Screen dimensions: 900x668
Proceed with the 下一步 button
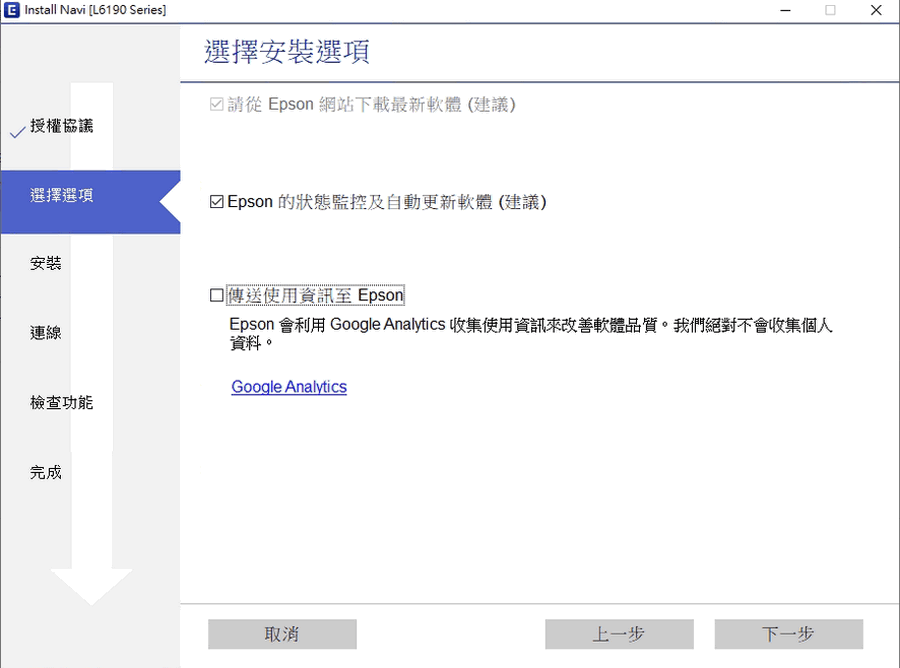coord(788,634)
